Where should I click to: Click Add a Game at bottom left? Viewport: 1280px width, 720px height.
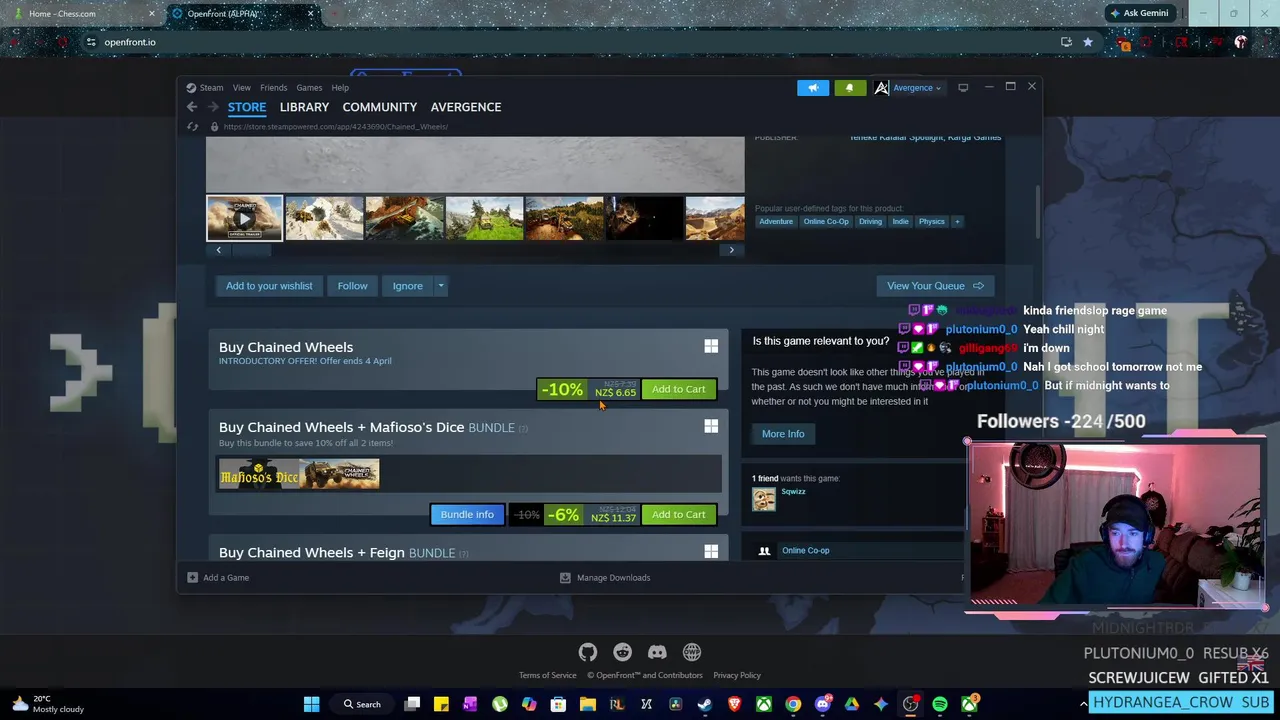218,578
